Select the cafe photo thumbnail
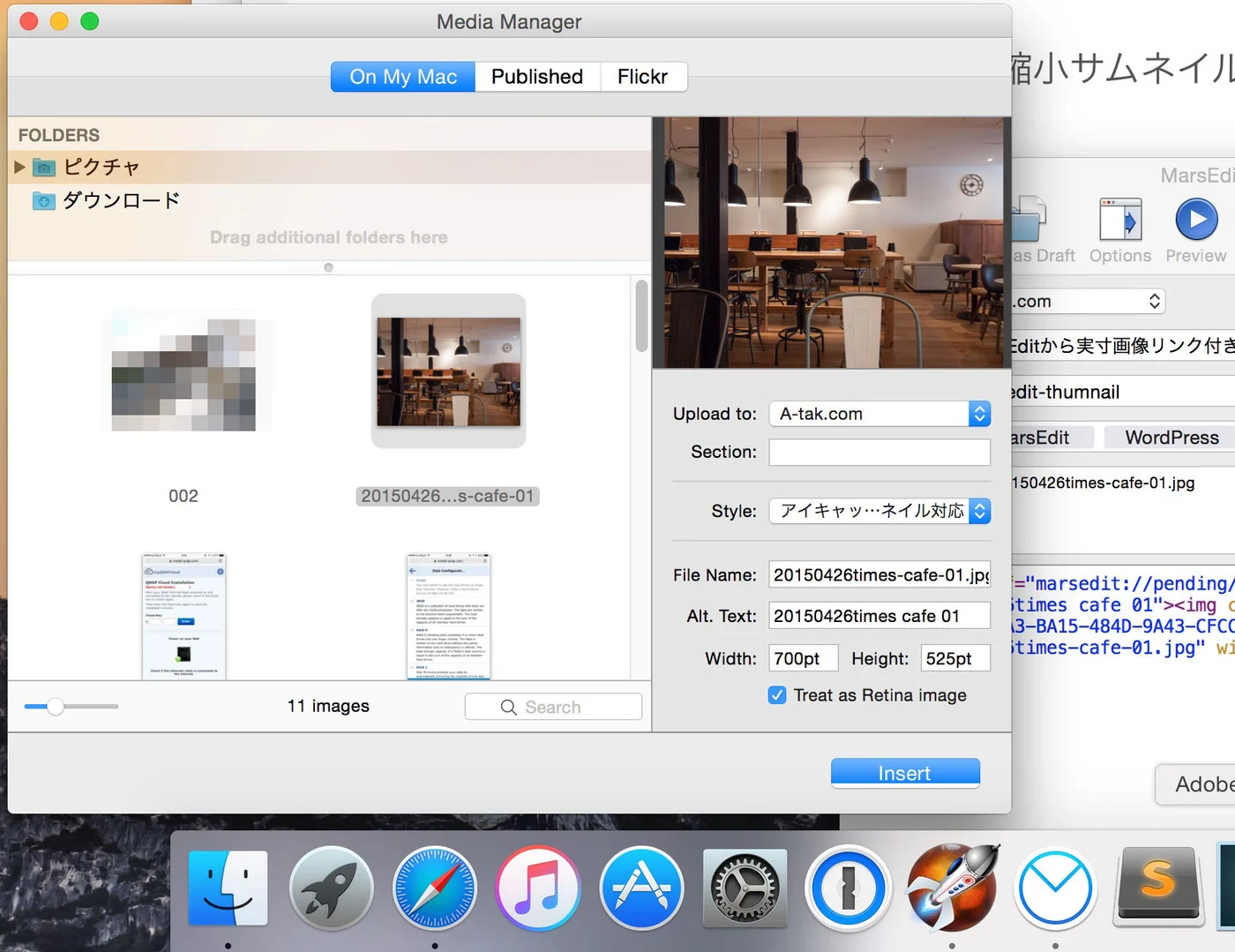This screenshot has height=952, width=1235. [x=449, y=371]
